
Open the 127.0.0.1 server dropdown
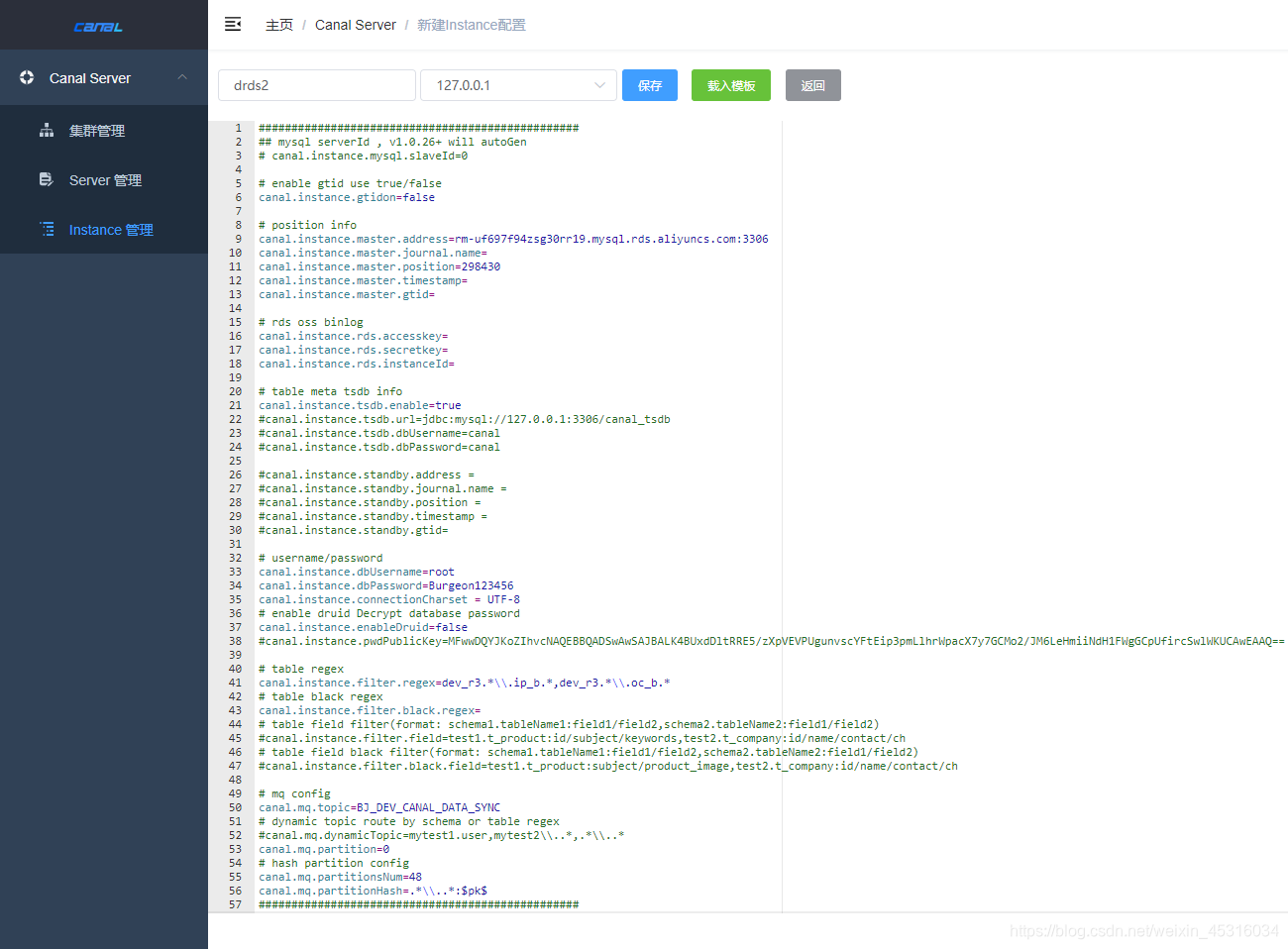519,85
